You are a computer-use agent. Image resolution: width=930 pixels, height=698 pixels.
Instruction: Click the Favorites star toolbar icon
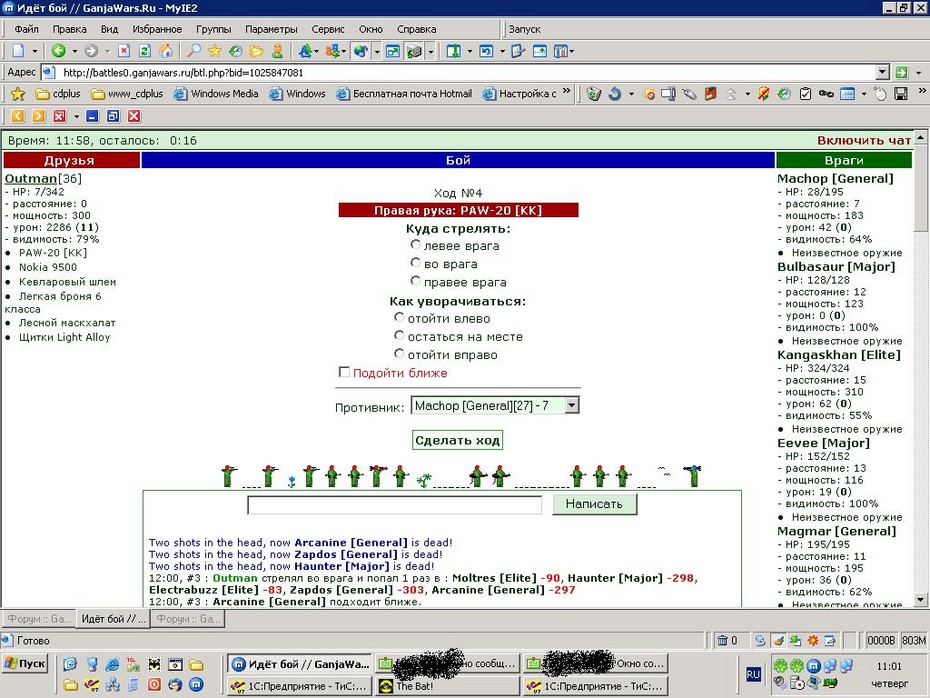[214, 51]
